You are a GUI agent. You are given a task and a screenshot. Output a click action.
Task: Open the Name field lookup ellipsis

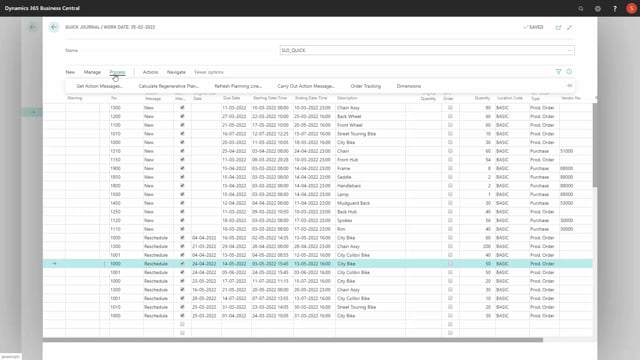tap(570, 50)
